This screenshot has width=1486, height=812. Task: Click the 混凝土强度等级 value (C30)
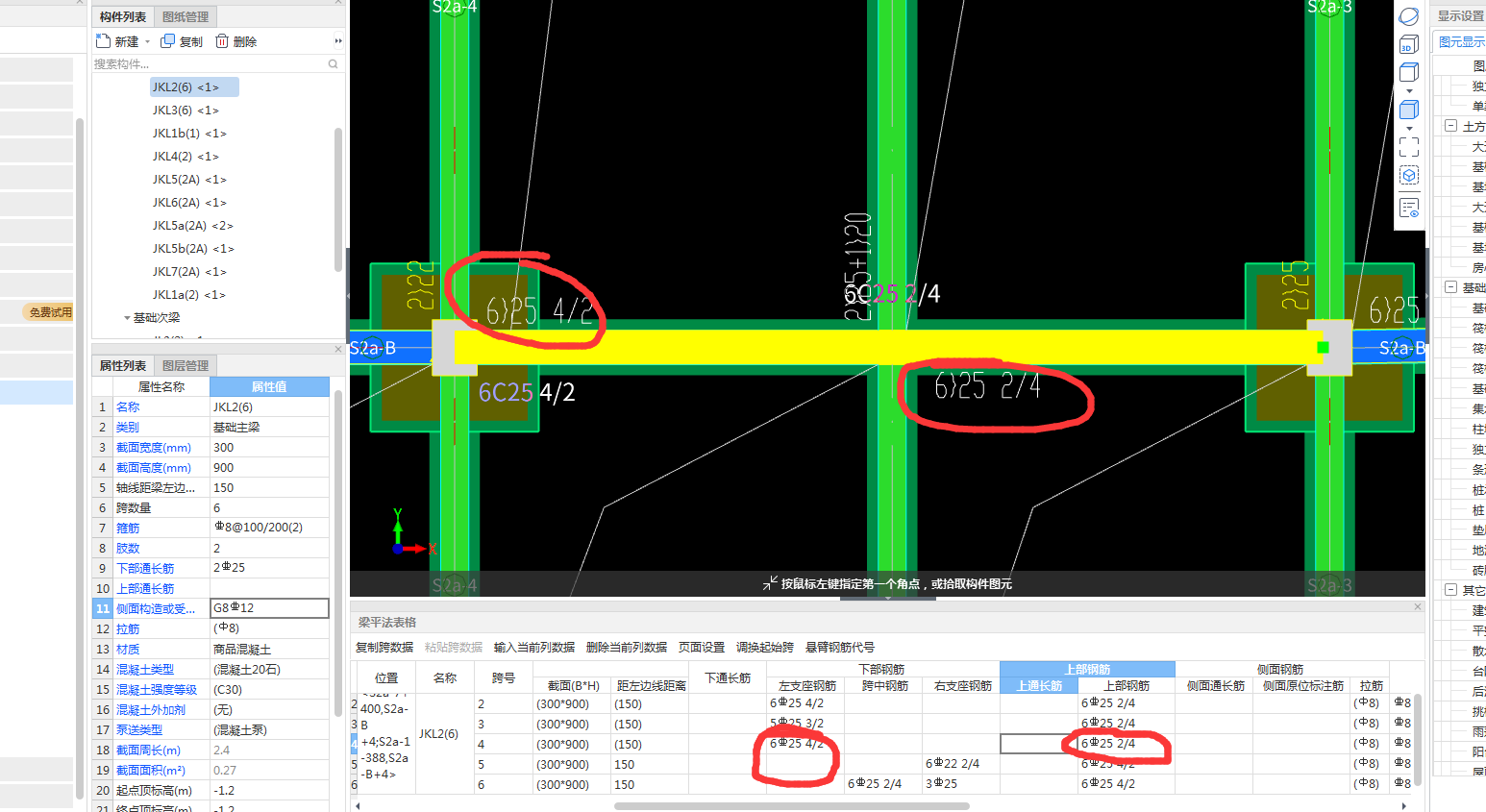tap(269, 690)
